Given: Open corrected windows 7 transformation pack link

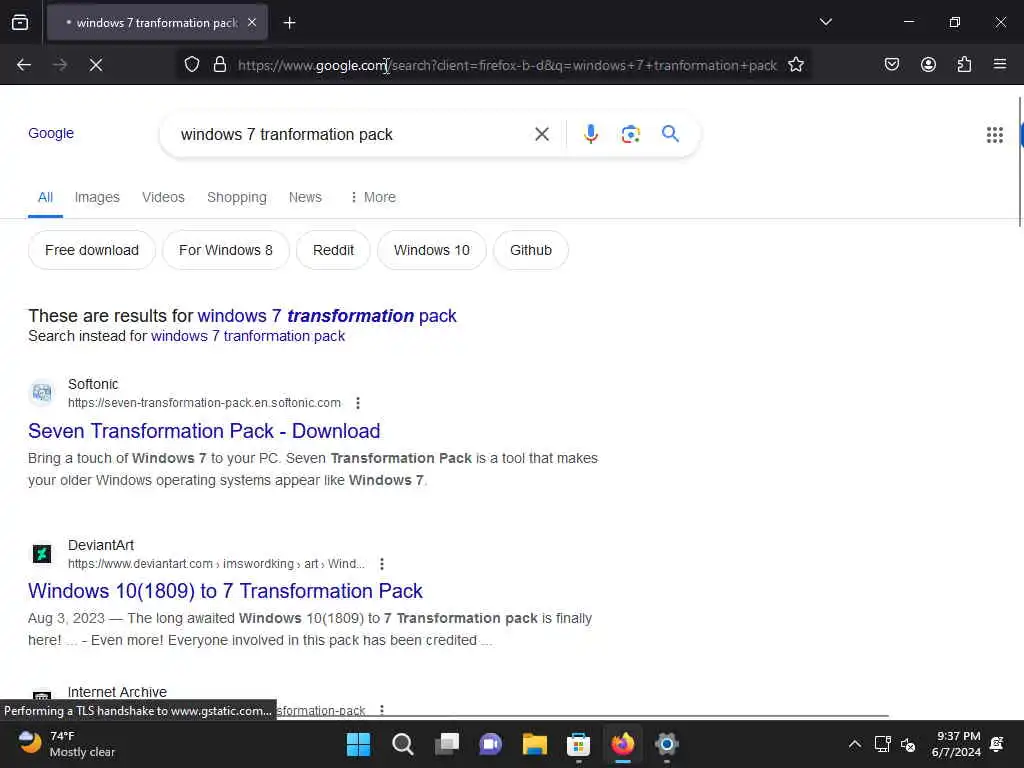Looking at the screenshot, I should (x=327, y=316).
